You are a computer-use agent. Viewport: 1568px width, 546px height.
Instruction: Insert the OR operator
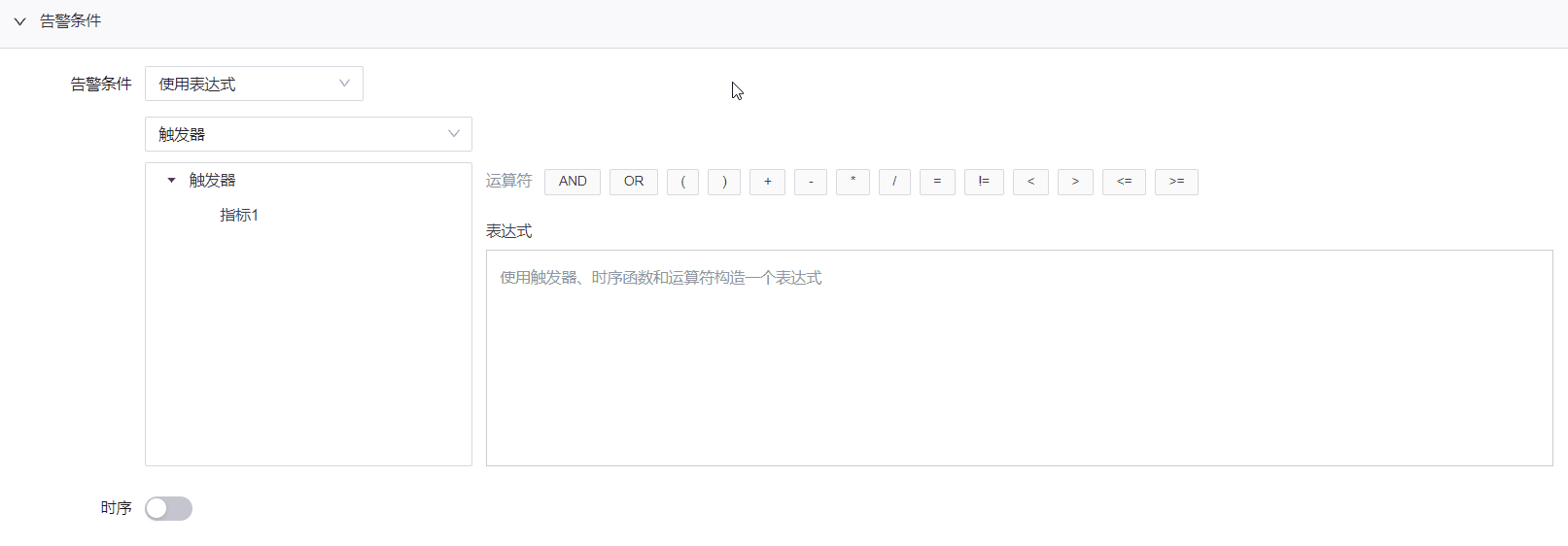[x=634, y=182]
